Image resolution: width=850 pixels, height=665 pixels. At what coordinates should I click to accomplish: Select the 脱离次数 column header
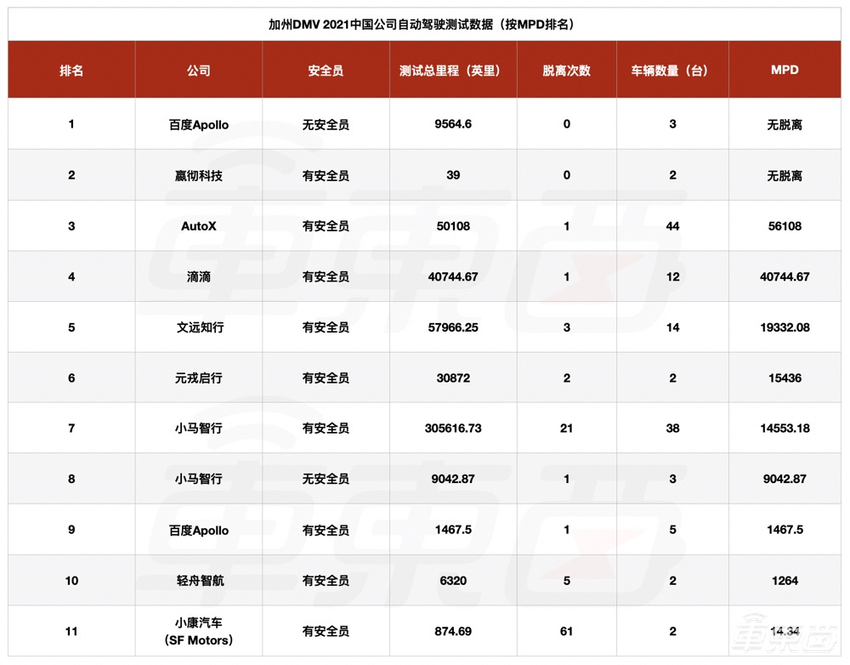(x=566, y=70)
